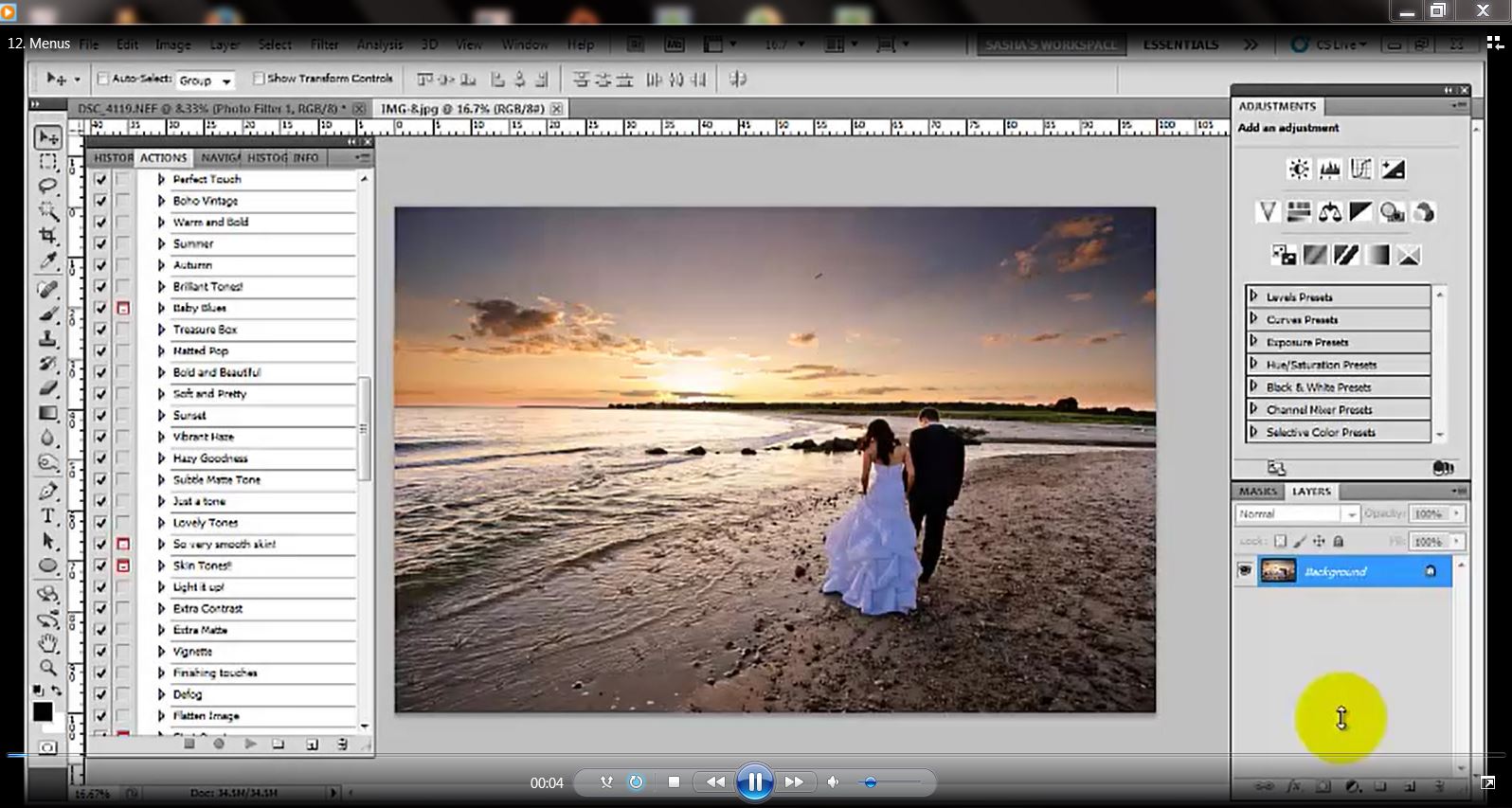Expand the Selective Color Presets list
1512x808 pixels.
1254,432
